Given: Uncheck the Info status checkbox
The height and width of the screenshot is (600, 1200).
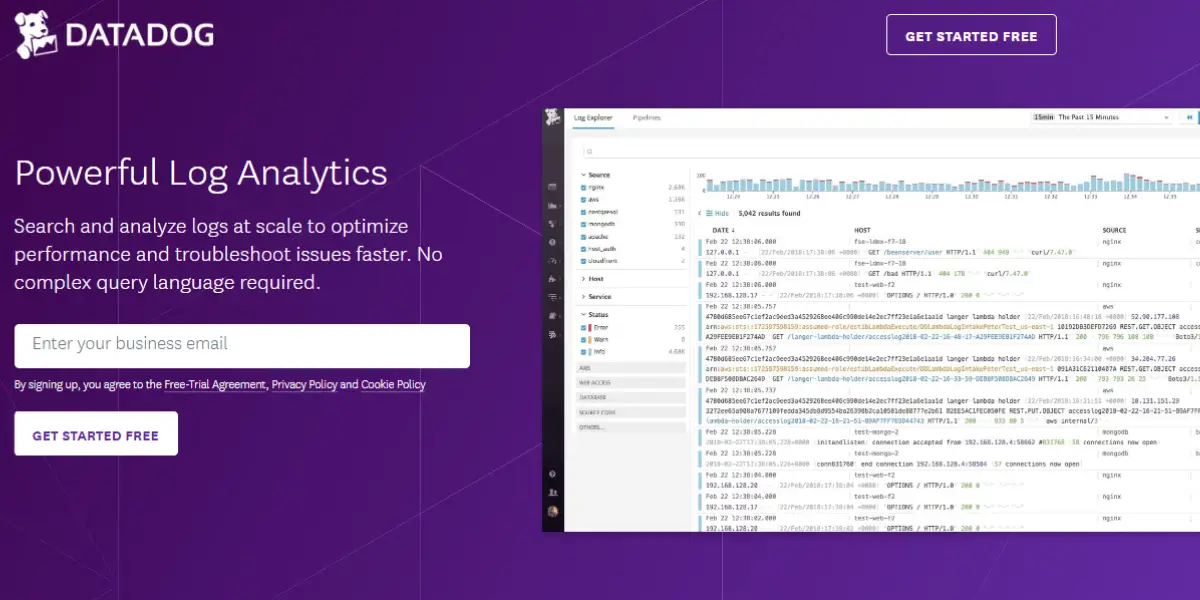Looking at the screenshot, I should coord(584,351).
